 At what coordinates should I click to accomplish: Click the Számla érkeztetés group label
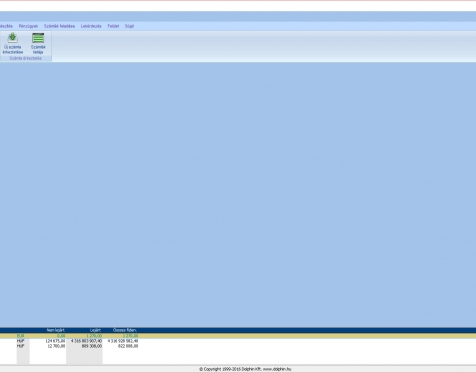25,58
